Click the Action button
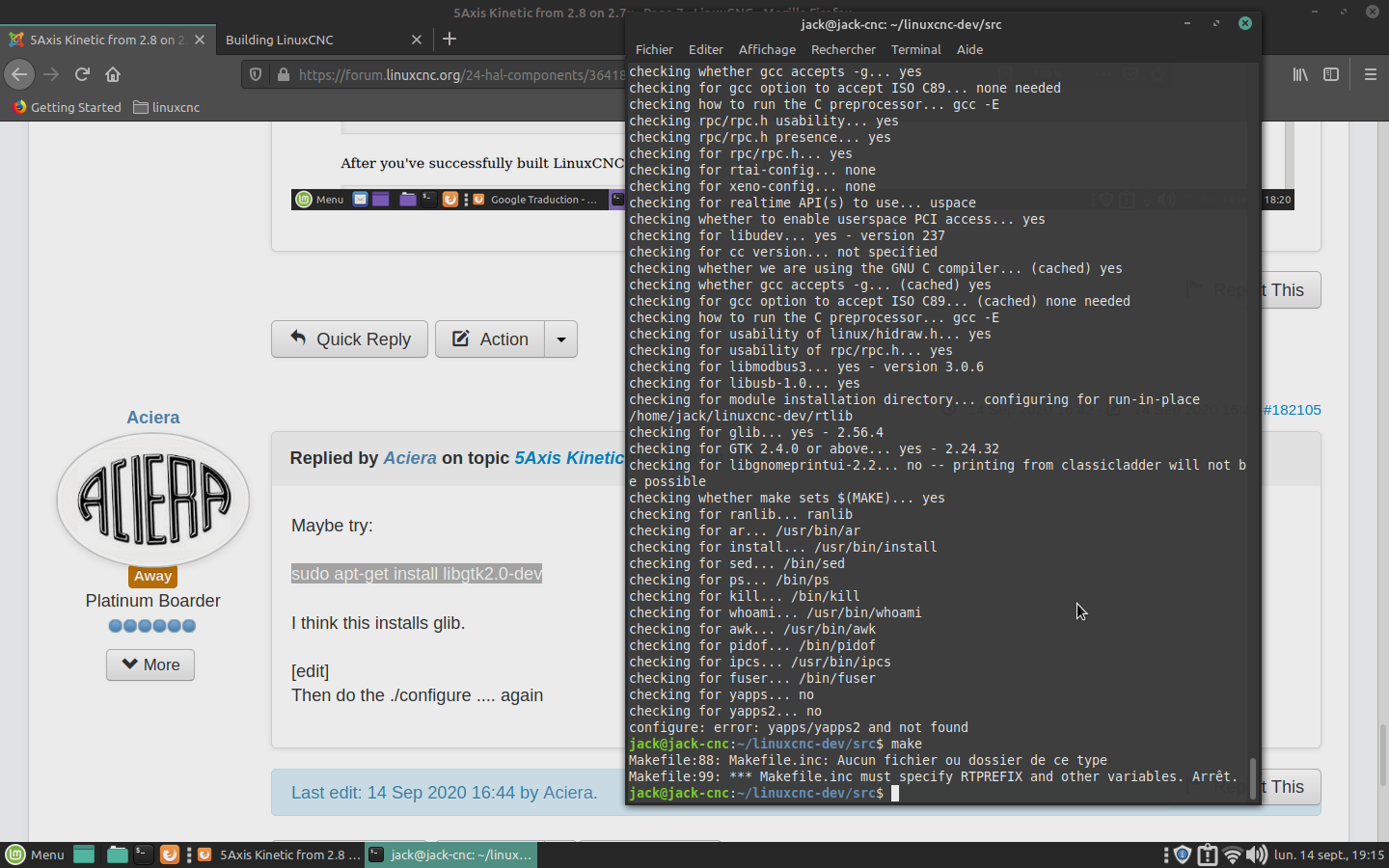This screenshot has width=1389, height=868. pos(490,339)
